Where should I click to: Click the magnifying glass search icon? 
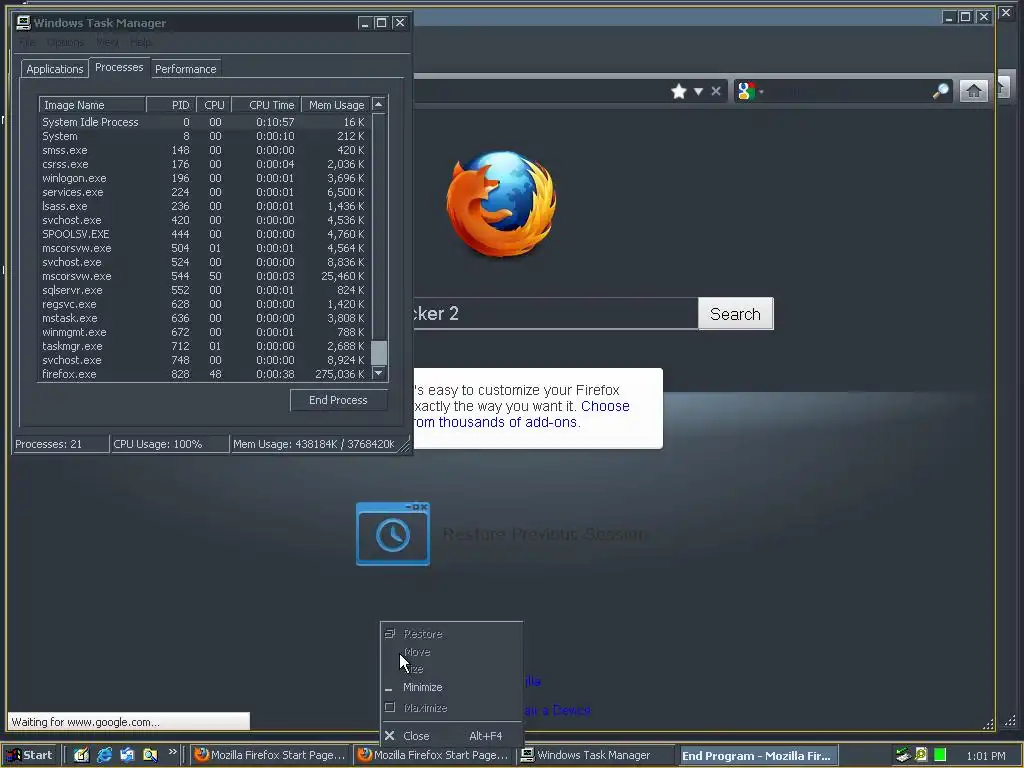(x=940, y=91)
